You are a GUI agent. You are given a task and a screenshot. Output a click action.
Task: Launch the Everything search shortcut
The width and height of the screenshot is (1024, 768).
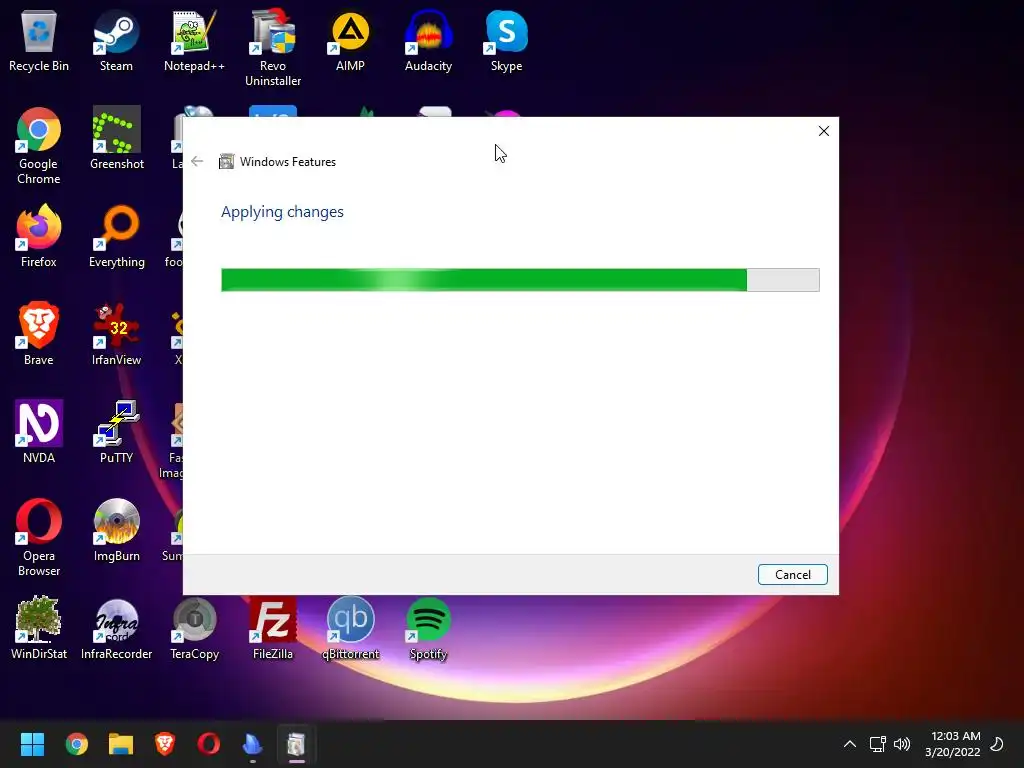(116, 236)
